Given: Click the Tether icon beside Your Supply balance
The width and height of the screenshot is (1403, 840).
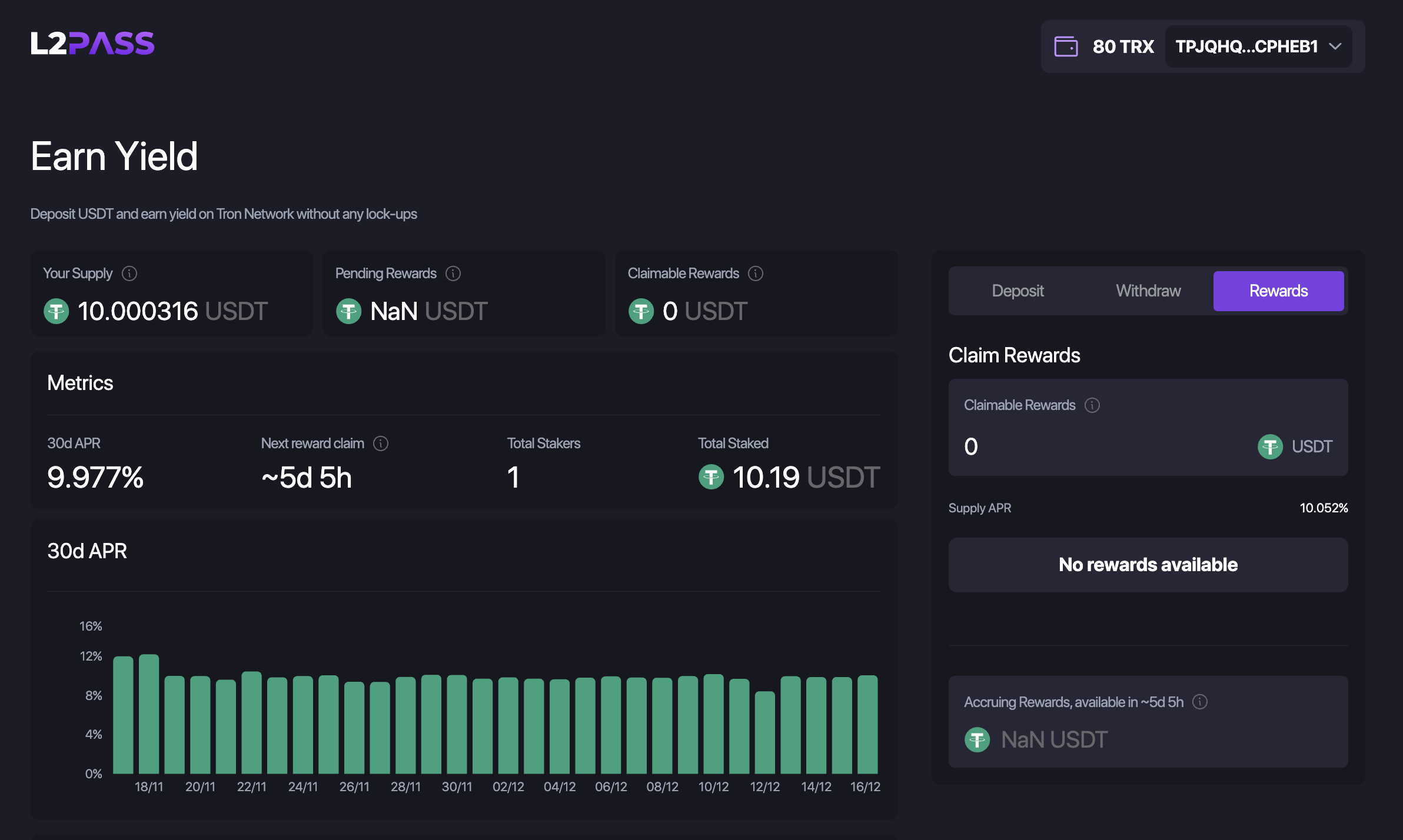Looking at the screenshot, I should 56,311.
